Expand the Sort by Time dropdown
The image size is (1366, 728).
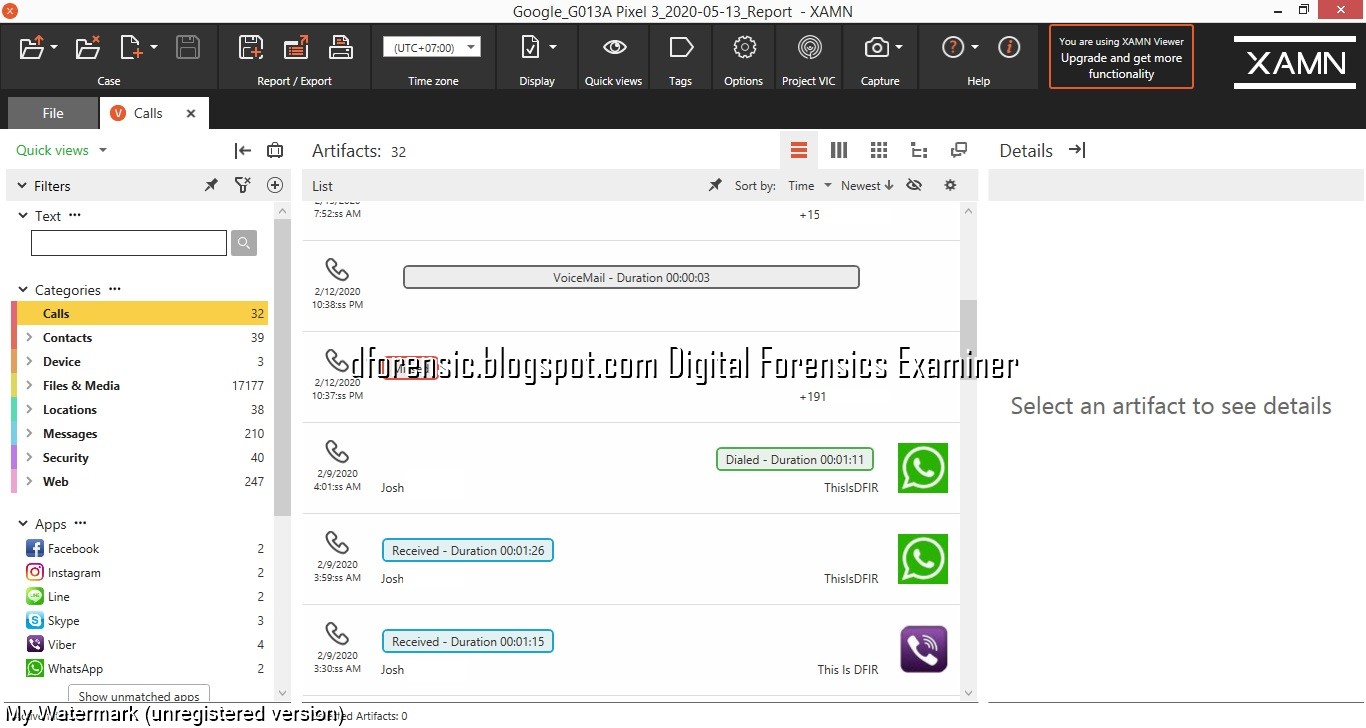coord(808,185)
